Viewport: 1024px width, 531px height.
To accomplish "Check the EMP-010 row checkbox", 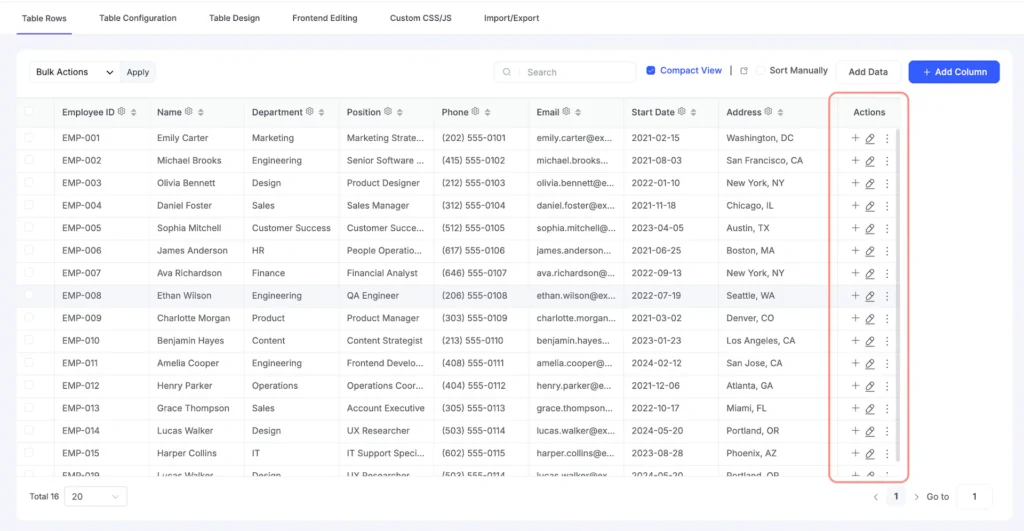I will [29, 340].
